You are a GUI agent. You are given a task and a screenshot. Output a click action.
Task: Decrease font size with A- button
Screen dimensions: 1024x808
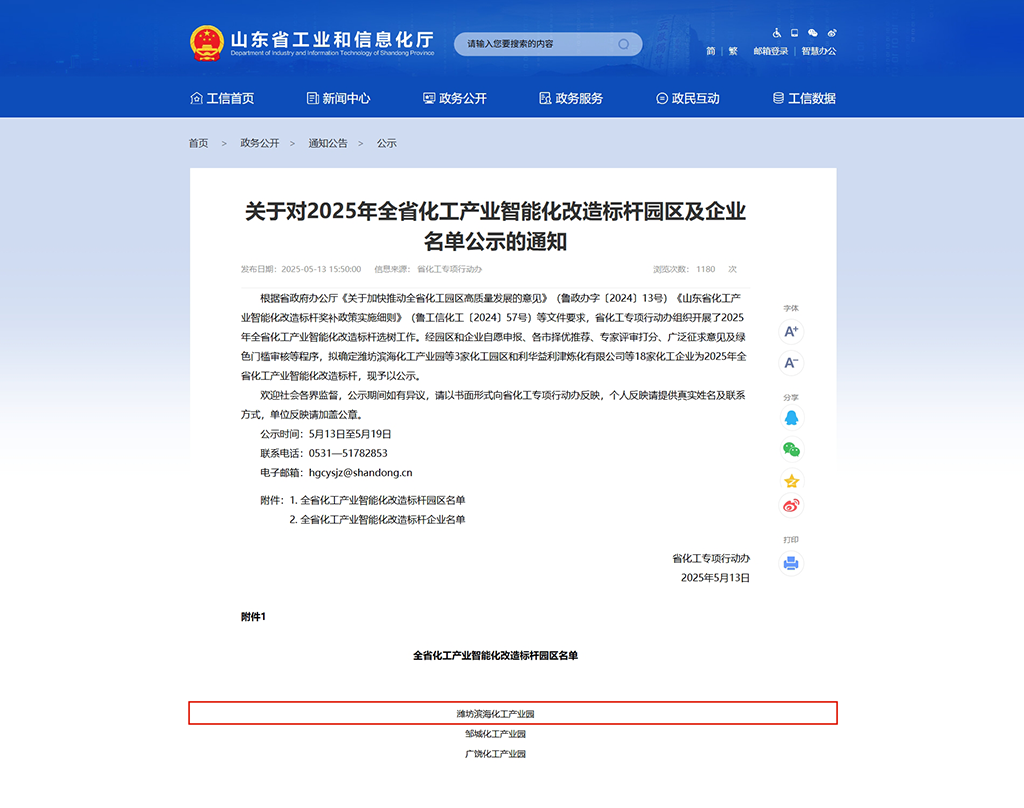point(791,363)
